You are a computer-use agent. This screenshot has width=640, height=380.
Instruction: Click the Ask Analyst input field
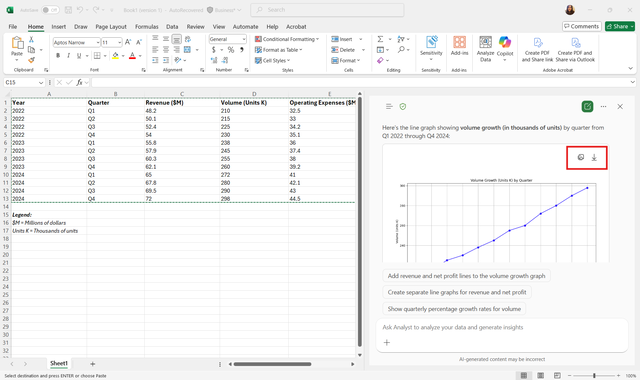502,327
